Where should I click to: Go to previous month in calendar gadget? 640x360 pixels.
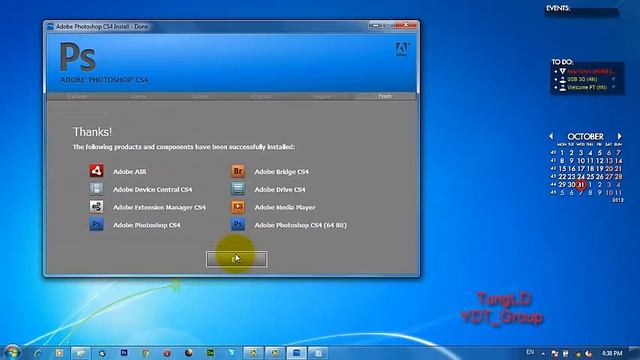coord(551,136)
